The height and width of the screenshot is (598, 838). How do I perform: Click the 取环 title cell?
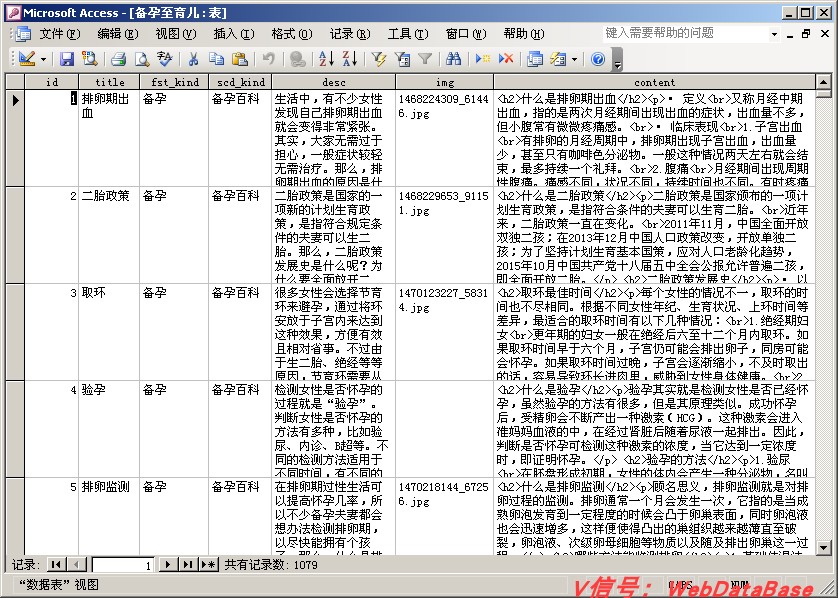(x=110, y=332)
